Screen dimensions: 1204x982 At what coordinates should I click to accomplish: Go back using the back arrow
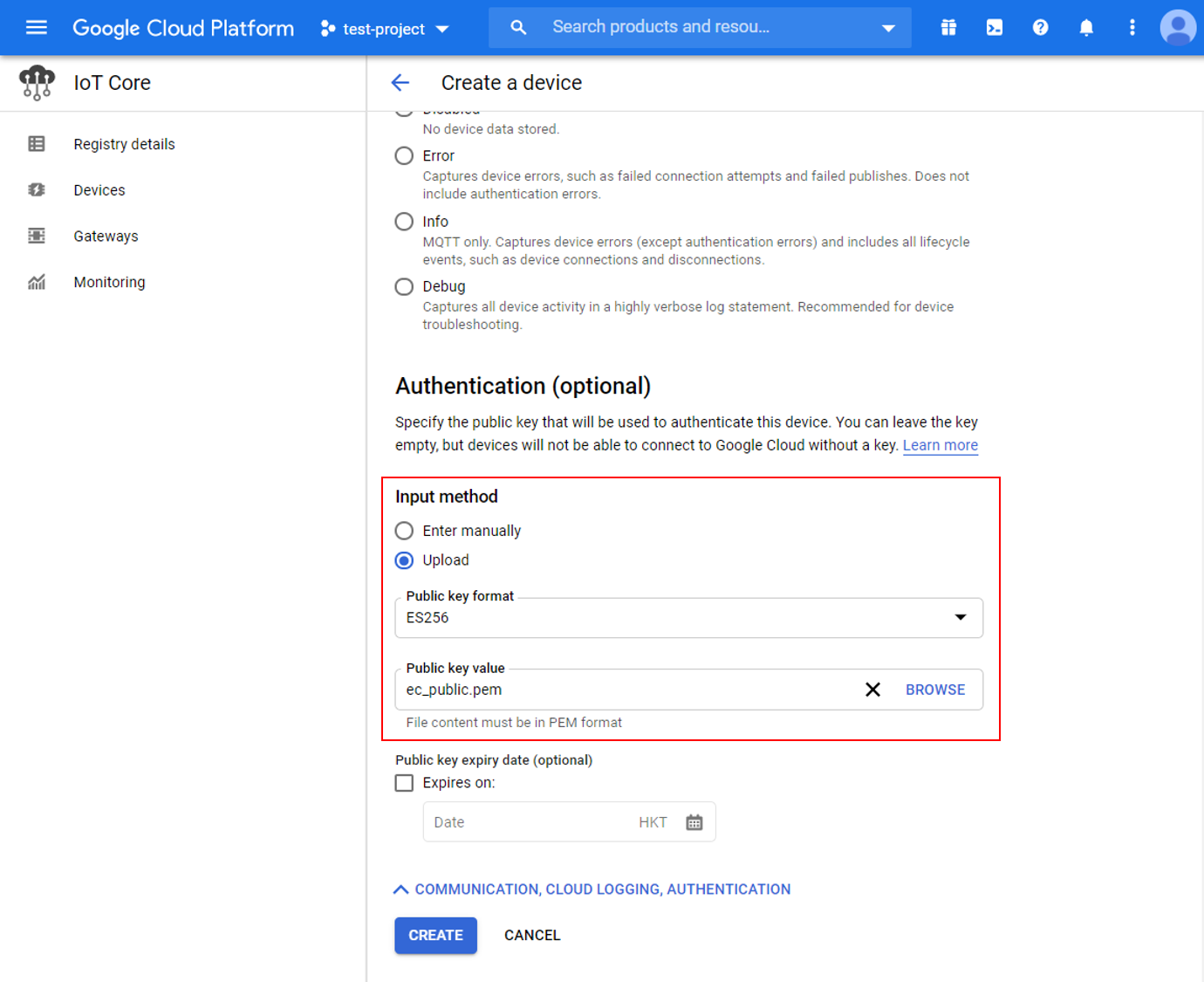tap(400, 83)
